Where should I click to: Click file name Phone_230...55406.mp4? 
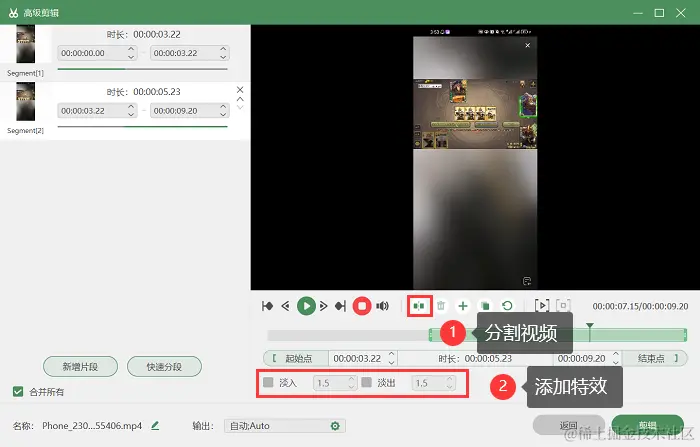click(92, 426)
